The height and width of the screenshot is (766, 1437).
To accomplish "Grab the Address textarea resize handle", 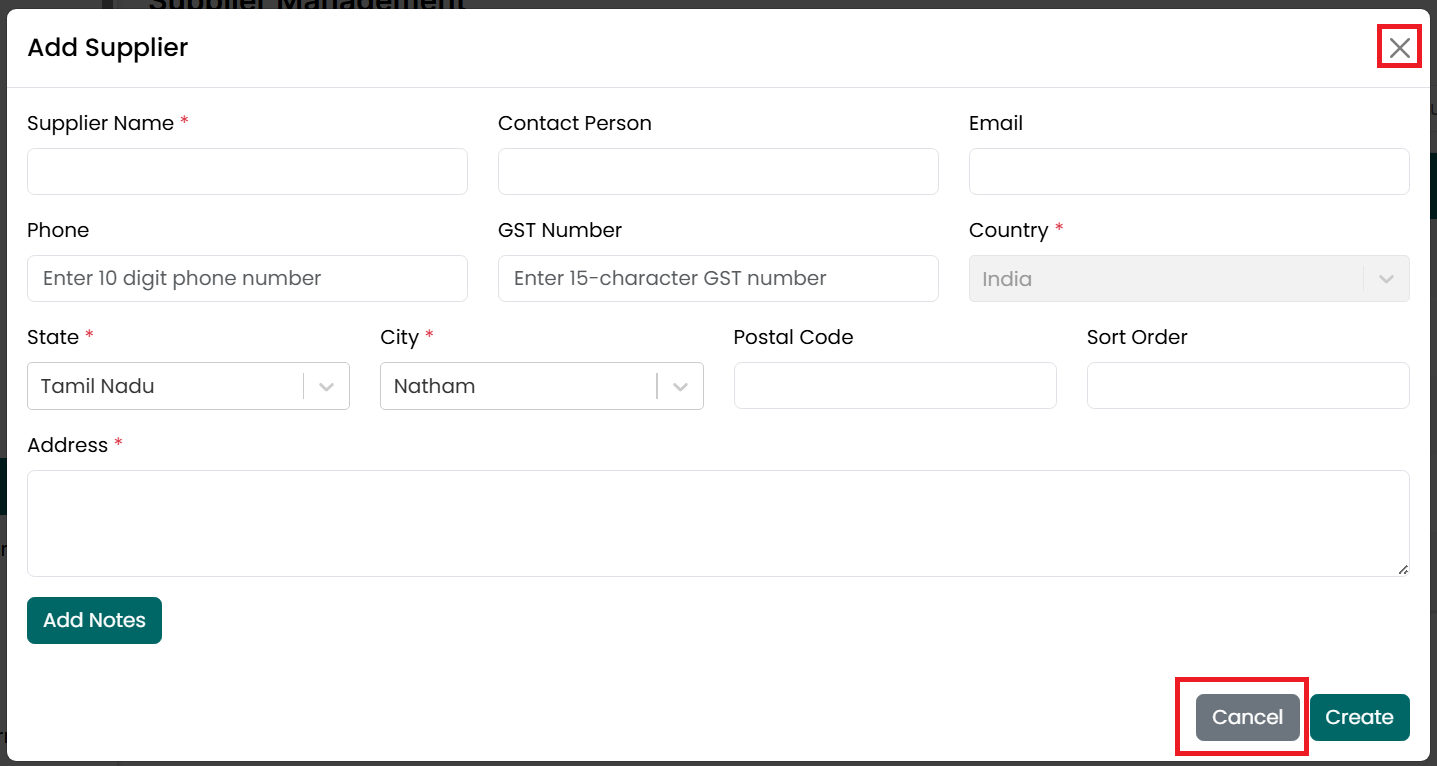I will tap(1403, 569).
